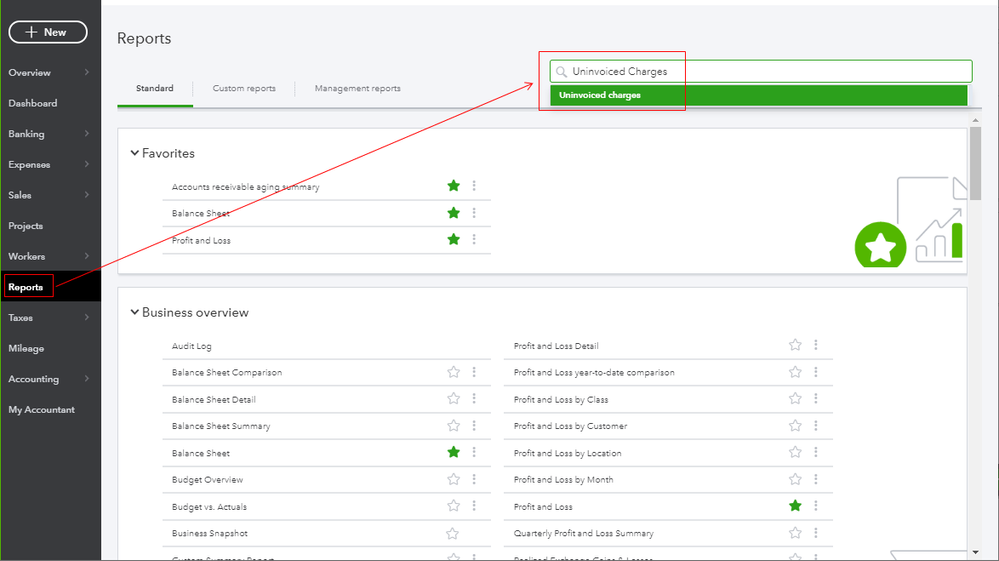Toggle Balance Sheet star in Business overview
The width and height of the screenshot is (999, 561).
(454, 452)
